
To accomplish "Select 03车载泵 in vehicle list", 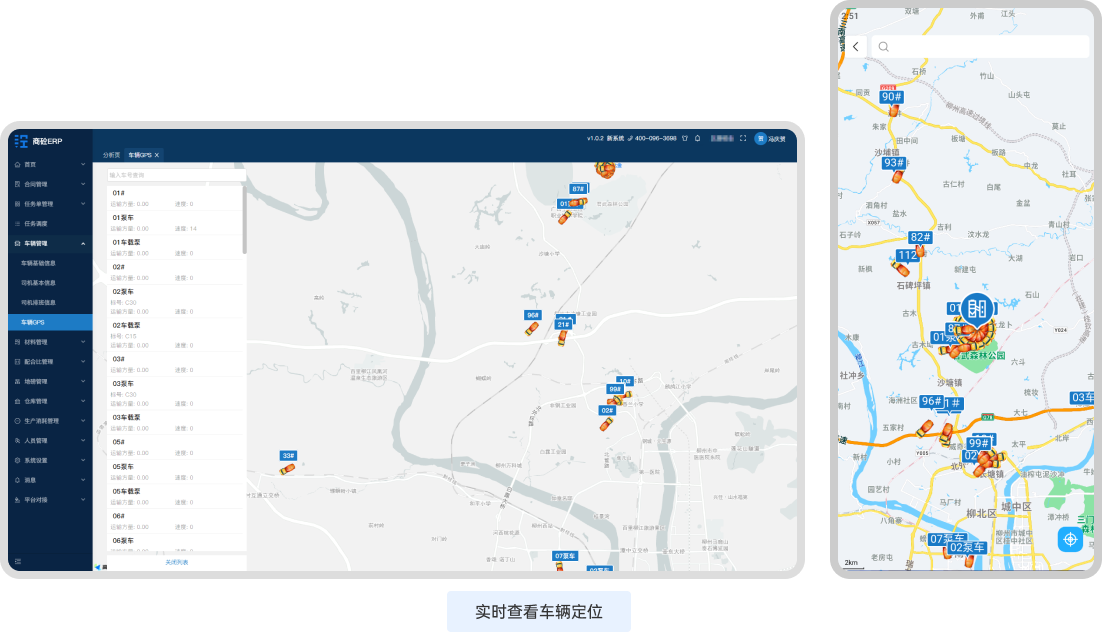I will click(x=176, y=422).
